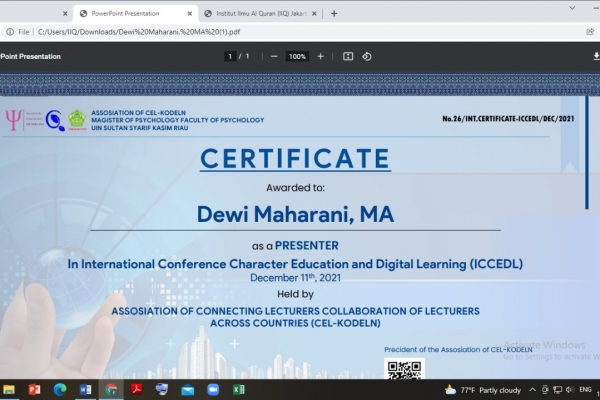Open Microsoft Edge from the taskbar

60,390
